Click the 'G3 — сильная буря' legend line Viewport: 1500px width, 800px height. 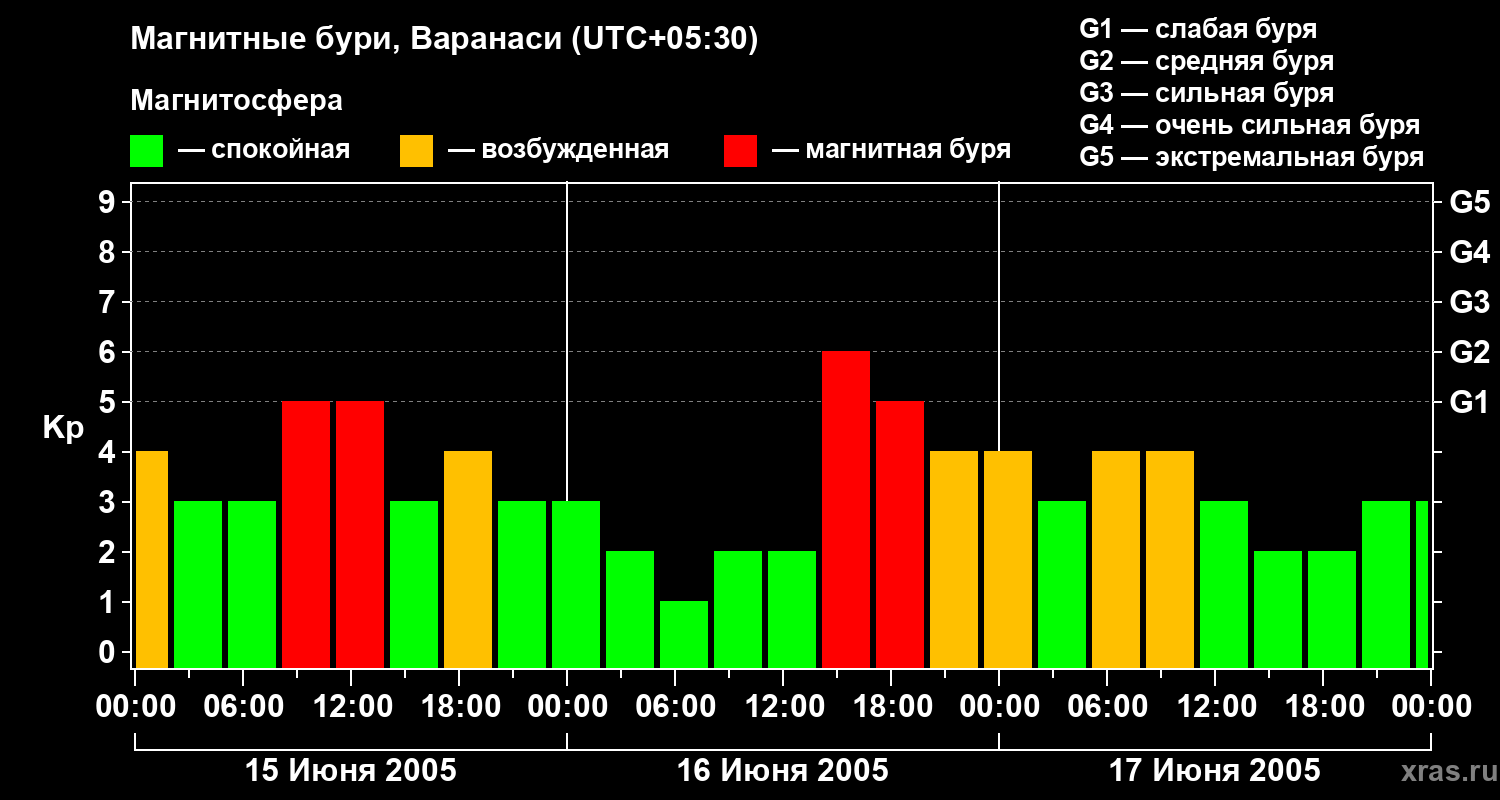(1206, 93)
